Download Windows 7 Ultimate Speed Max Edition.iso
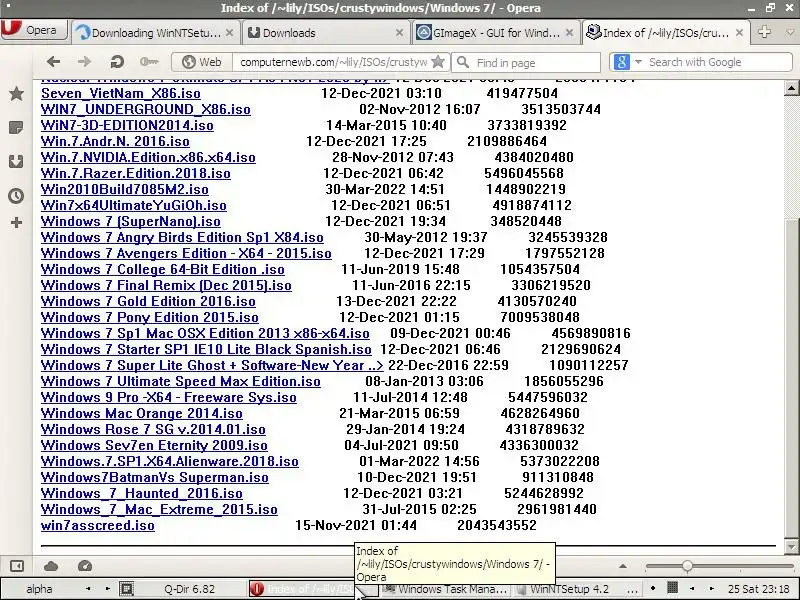The height and width of the screenshot is (600, 800). point(181,382)
